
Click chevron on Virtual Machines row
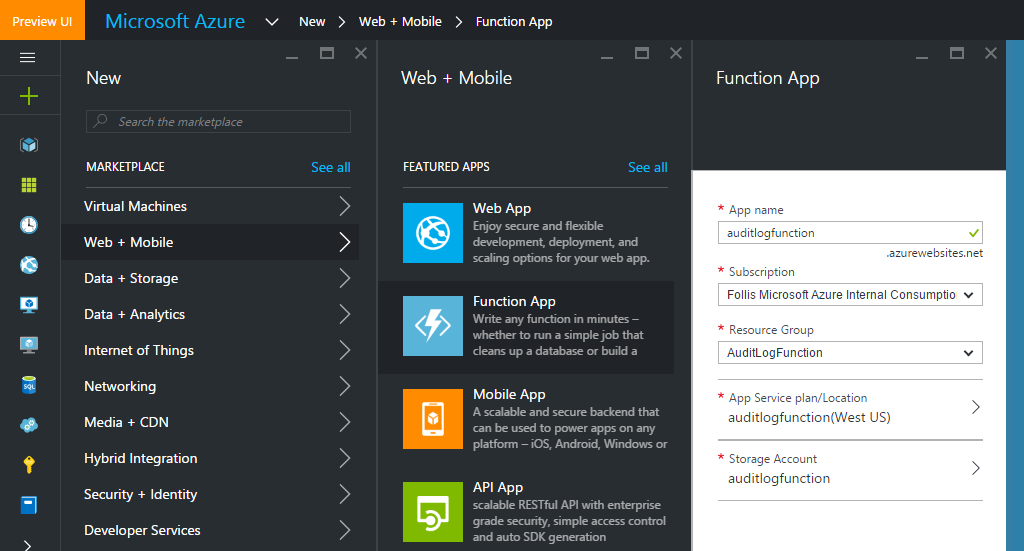[345, 206]
